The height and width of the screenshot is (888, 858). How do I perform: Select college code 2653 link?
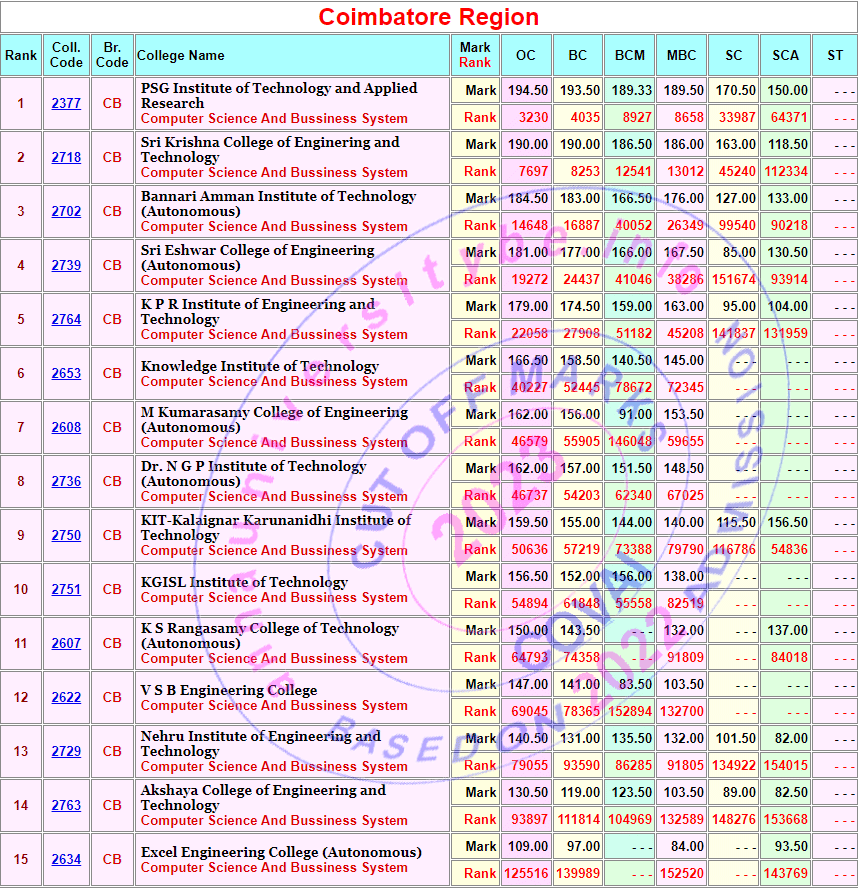(66, 374)
